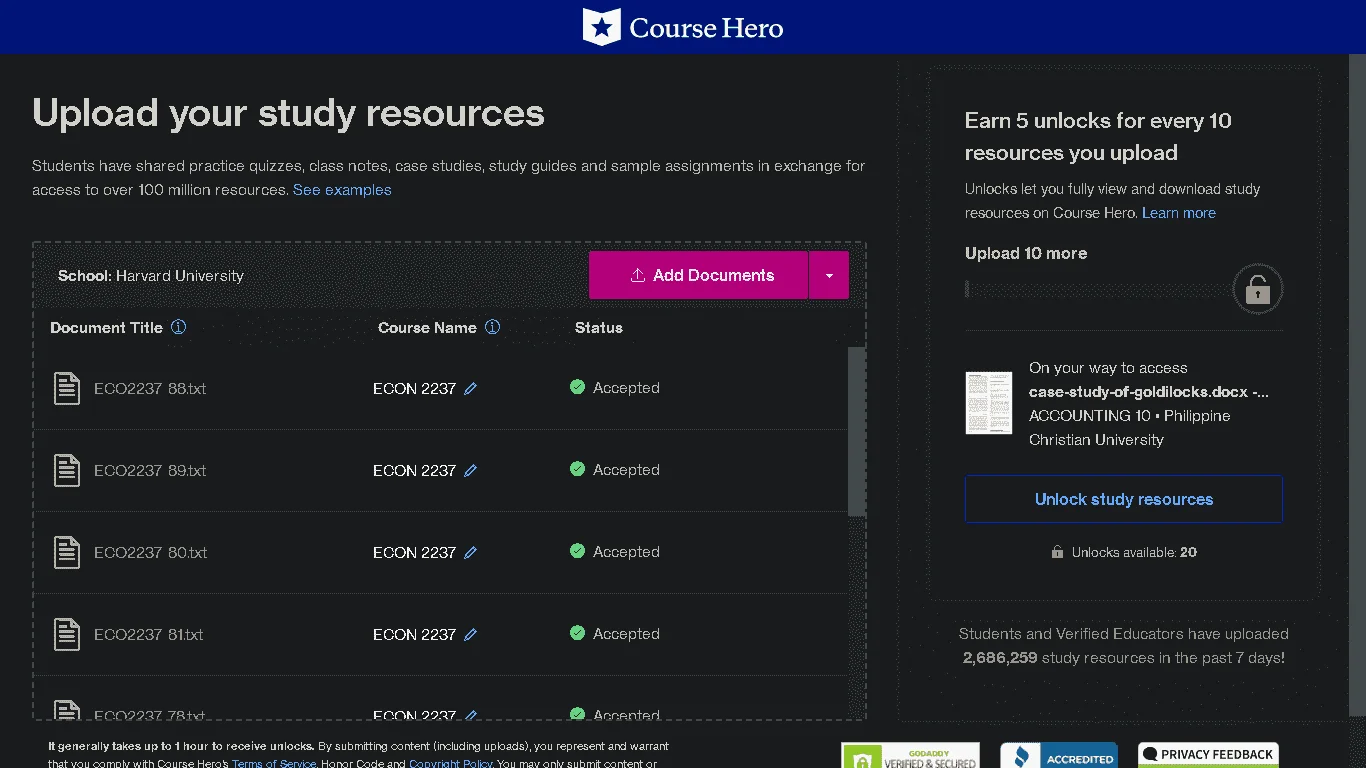Show Document Title info tooltip icon
This screenshot has height=768, width=1366.
(179, 327)
